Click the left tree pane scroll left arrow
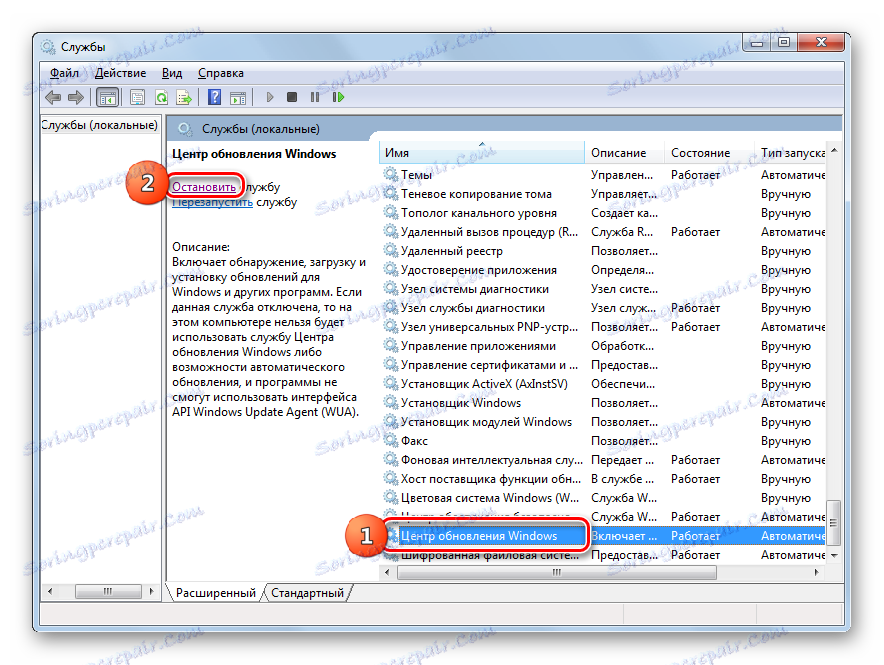The image size is (884, 665). [x=50, y=592]
